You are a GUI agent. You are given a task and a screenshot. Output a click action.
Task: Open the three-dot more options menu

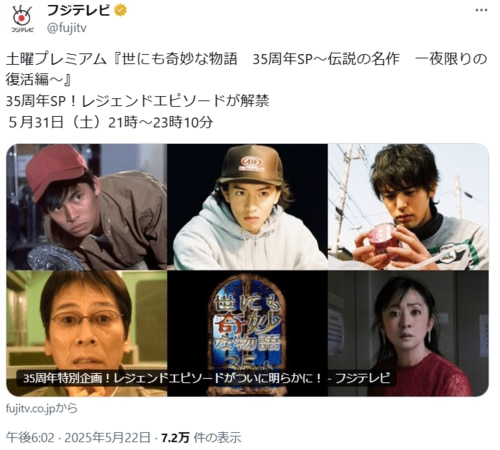(481, 10)
